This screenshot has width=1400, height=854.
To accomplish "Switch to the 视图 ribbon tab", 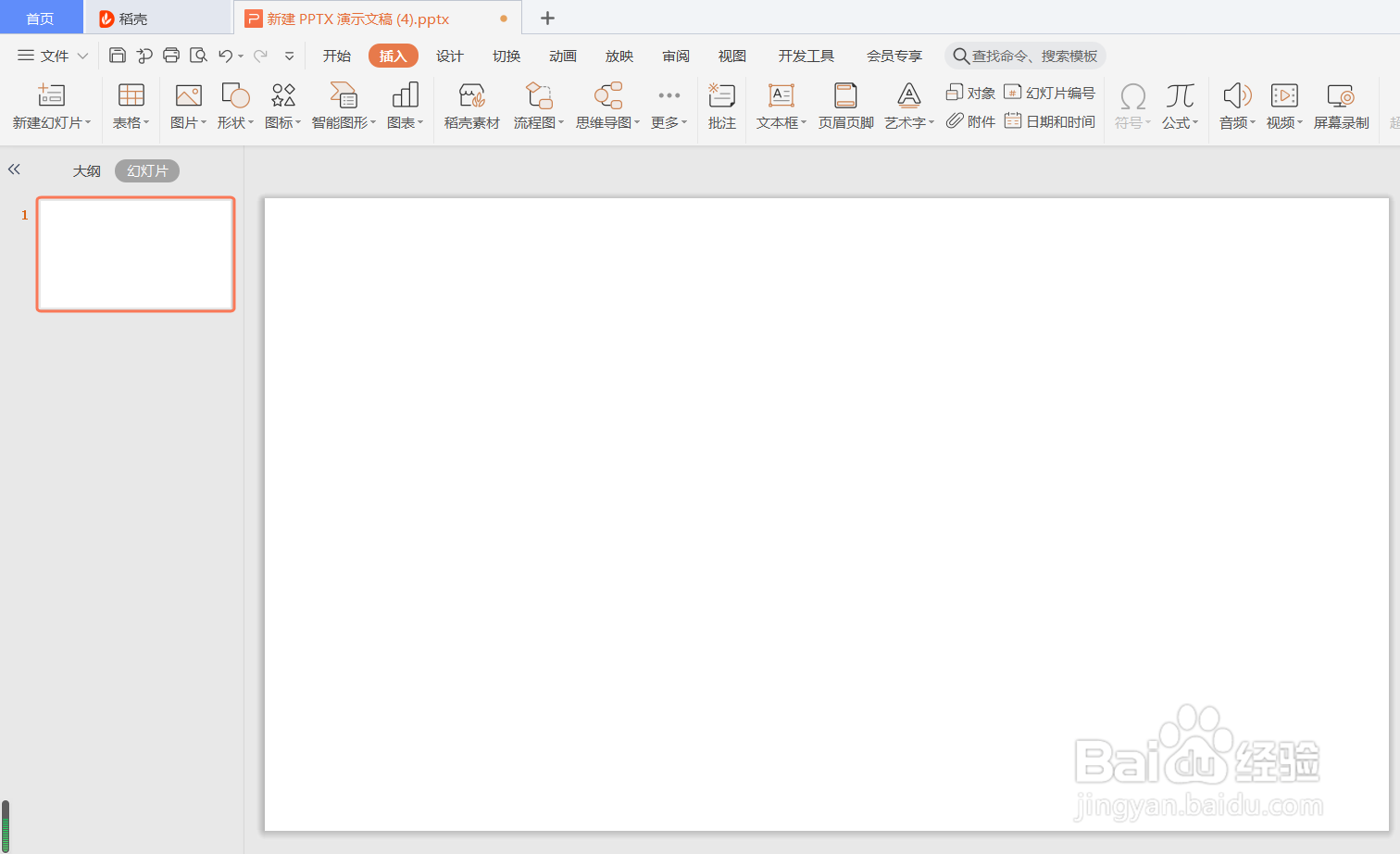I will point(732,56).
